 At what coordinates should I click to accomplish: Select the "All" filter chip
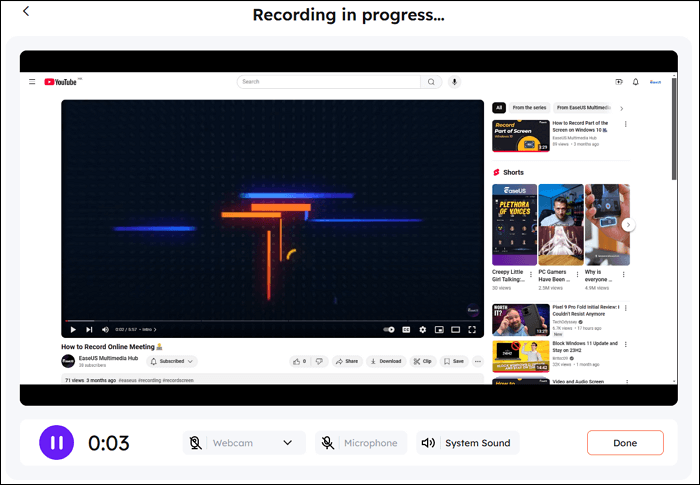click(x=498, y=107)
